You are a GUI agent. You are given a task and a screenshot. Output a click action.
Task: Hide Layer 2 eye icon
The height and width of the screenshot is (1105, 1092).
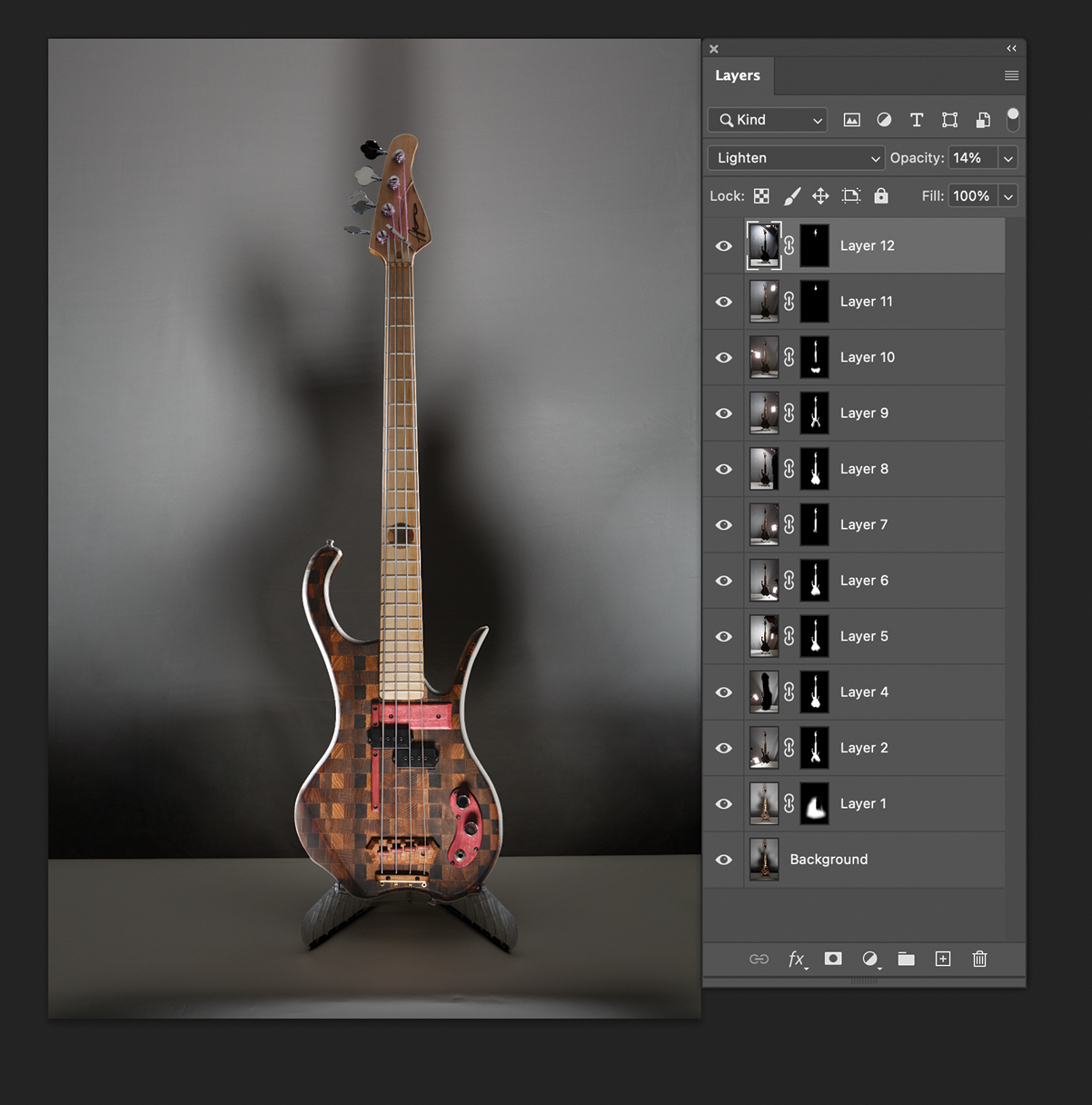(x=724, y=748)
